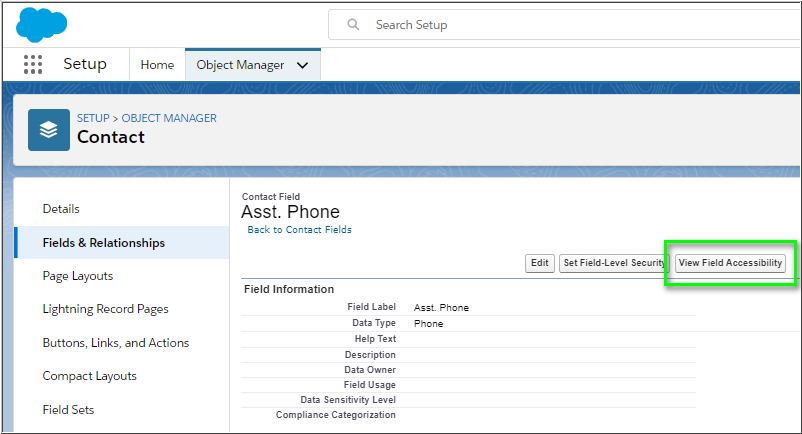Click the Data Owner row label
The image size is (802, 434).
point(370,370)
